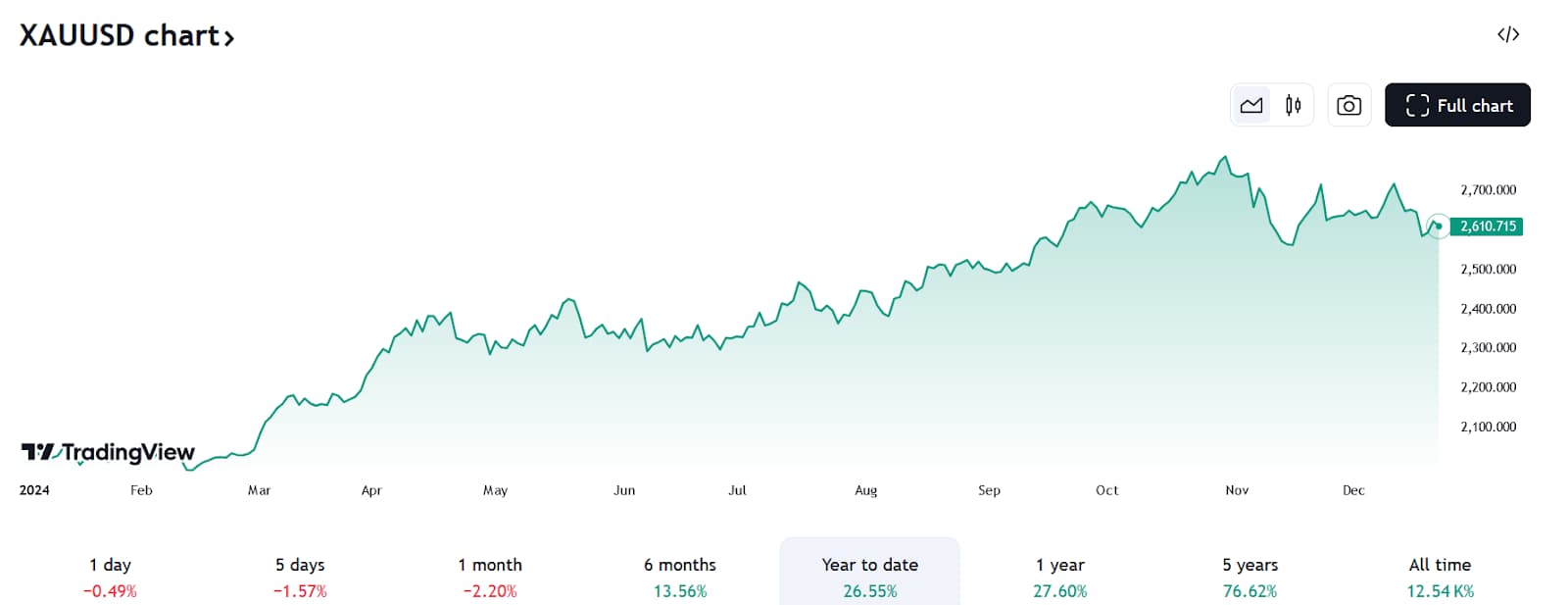The height and width of the screenshot is (605, 1568).
Task: Select the 5 years return value 76.62%
Action: pyautogui.click(x=1249, y=591)
